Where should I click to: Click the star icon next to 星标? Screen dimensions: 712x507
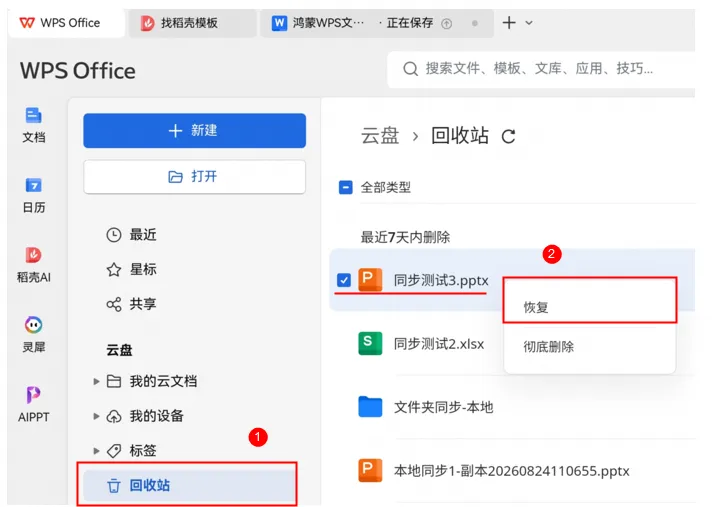[x=114, y=269]
